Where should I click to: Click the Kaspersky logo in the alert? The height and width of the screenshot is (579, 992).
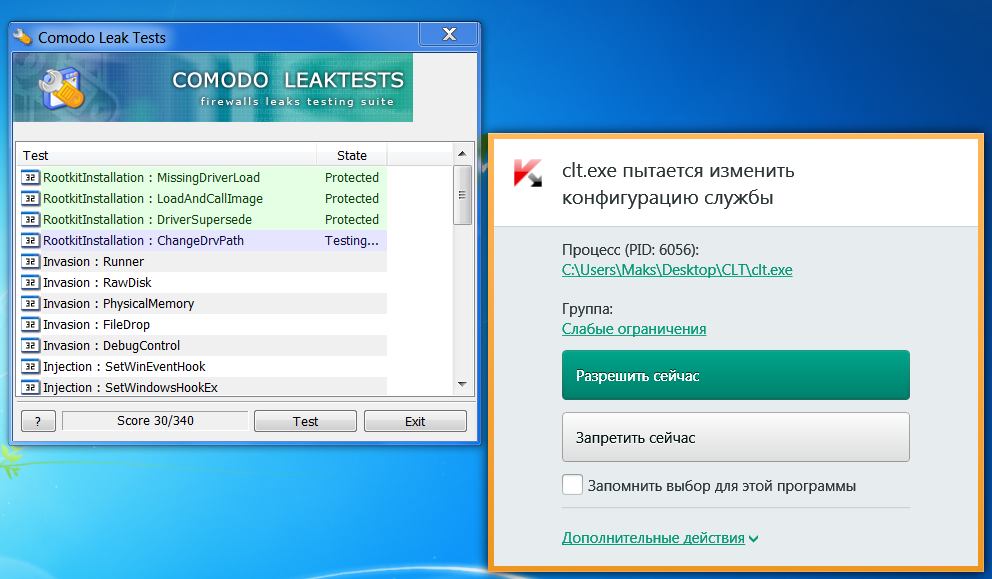pyautogui.click(x=528, y=172)
